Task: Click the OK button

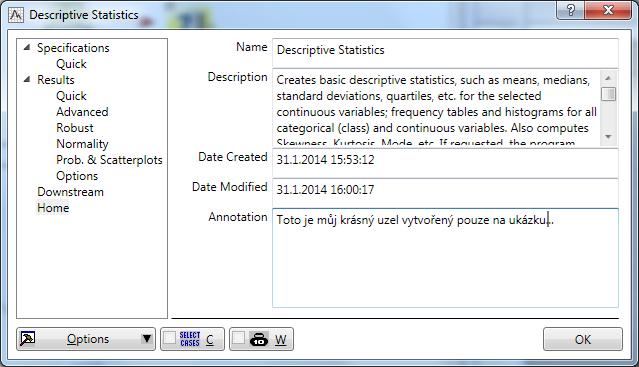Action: tap(583, 339)
